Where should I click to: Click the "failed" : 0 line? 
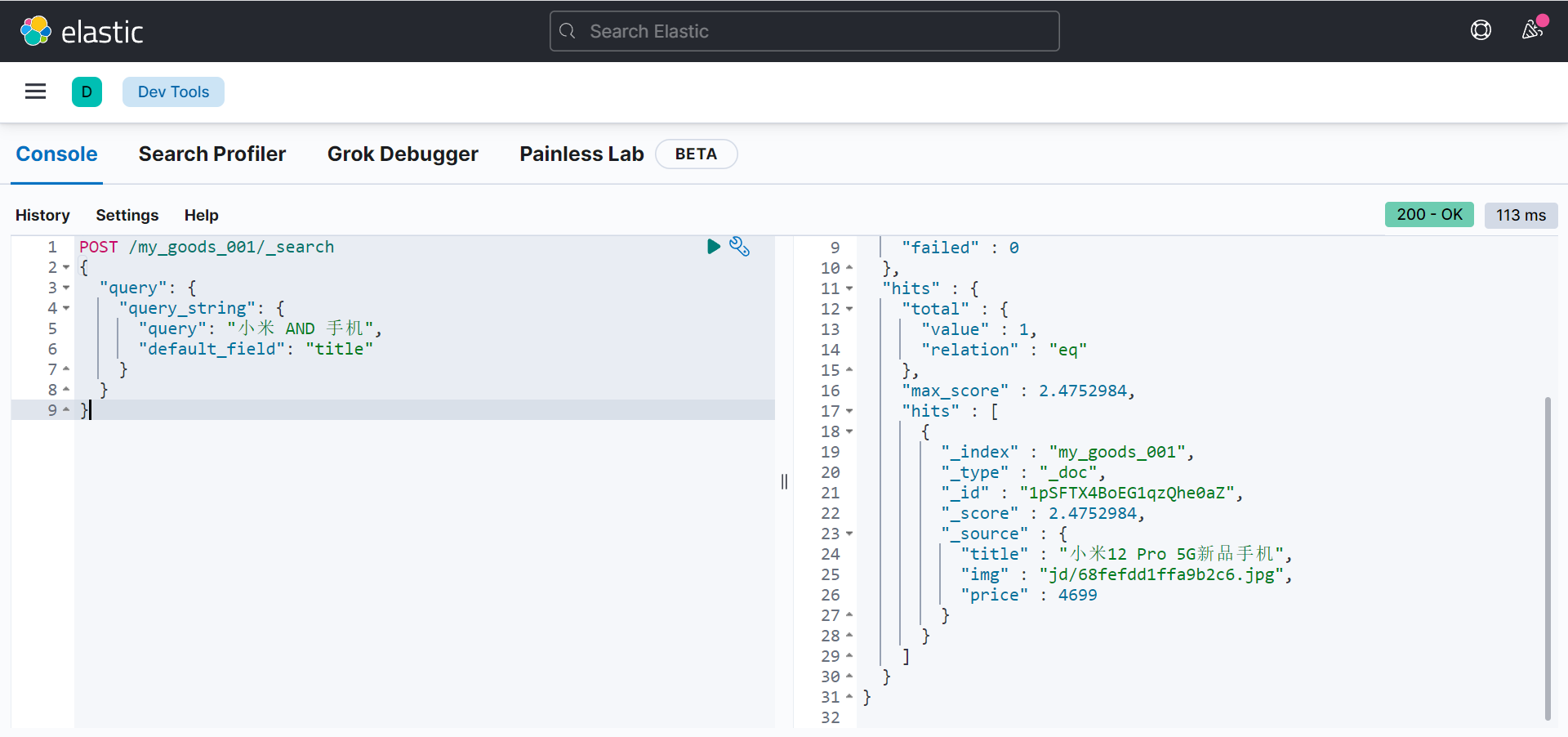960,248
